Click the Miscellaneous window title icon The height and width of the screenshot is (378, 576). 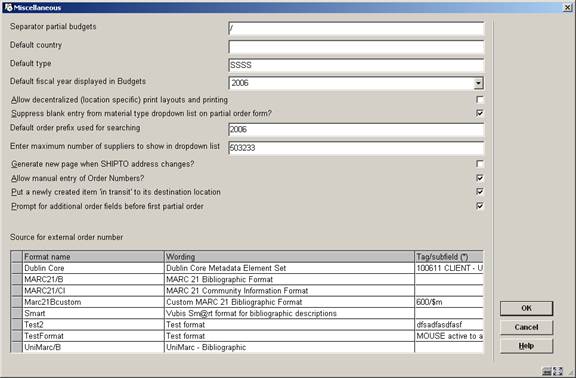8,7
